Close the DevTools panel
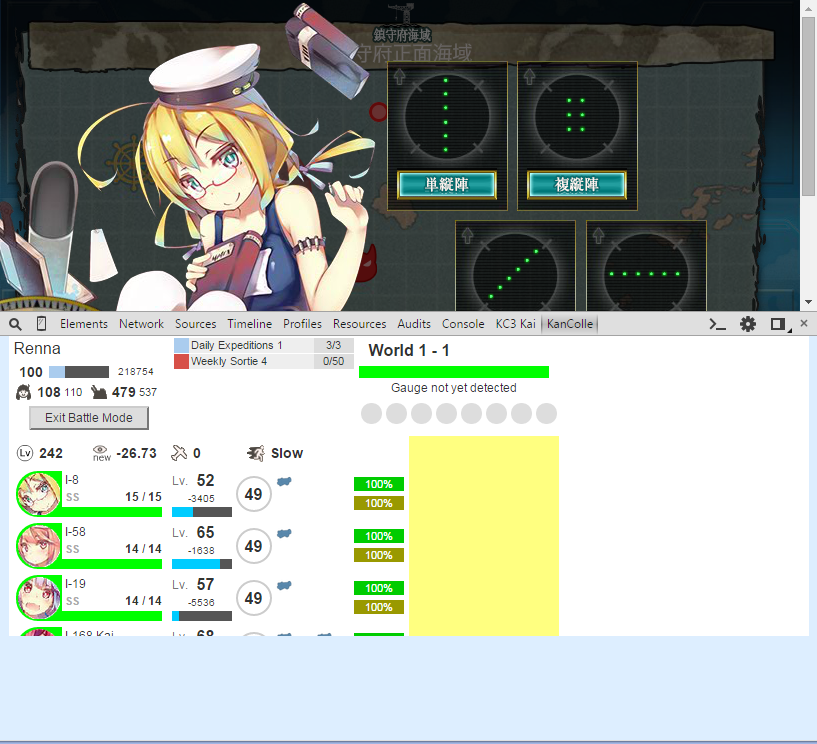 point(804,324)
